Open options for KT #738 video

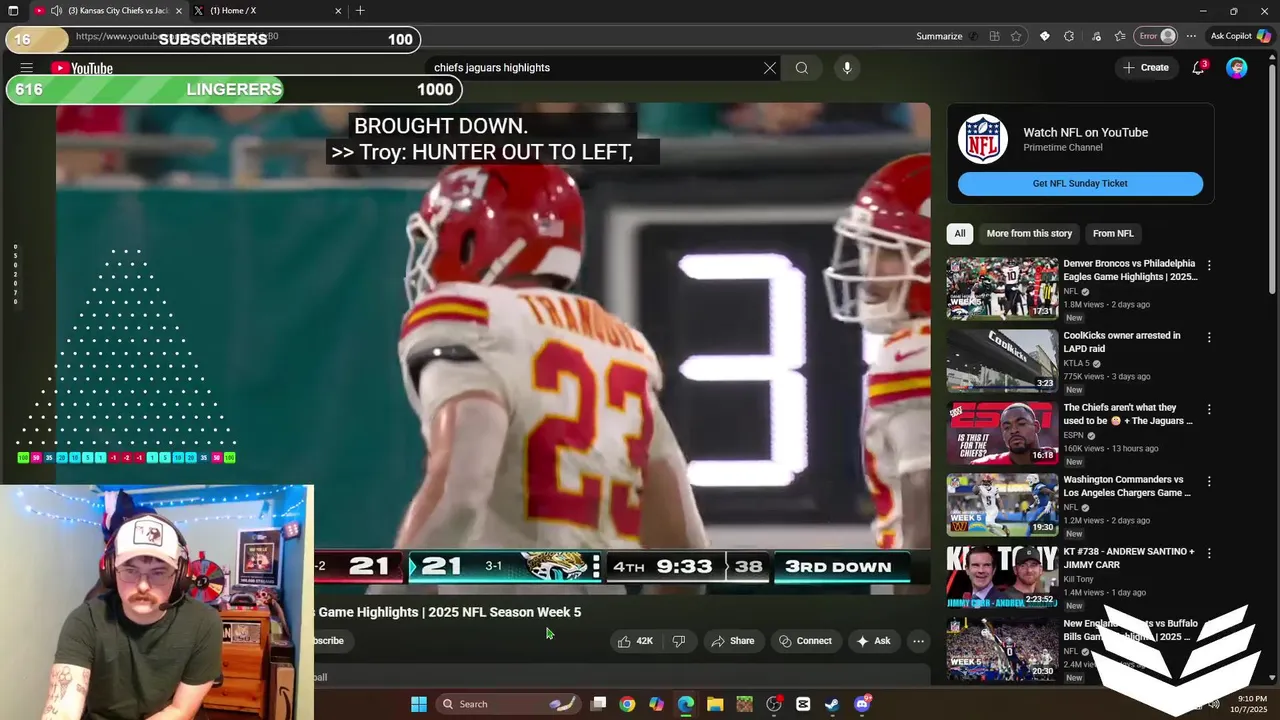point(1209,554)
